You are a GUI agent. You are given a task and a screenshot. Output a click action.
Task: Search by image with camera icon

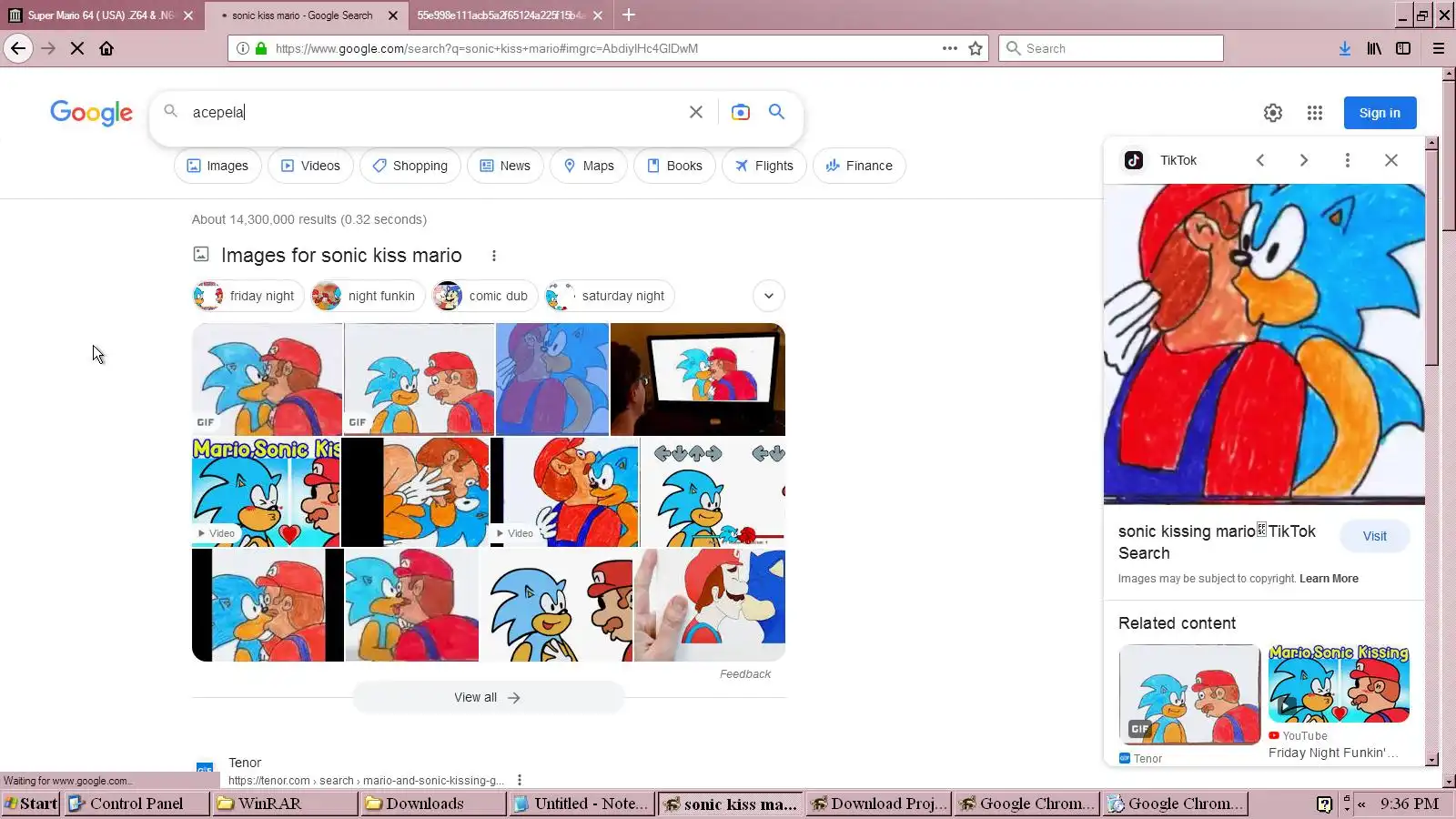tap(741, 112)
